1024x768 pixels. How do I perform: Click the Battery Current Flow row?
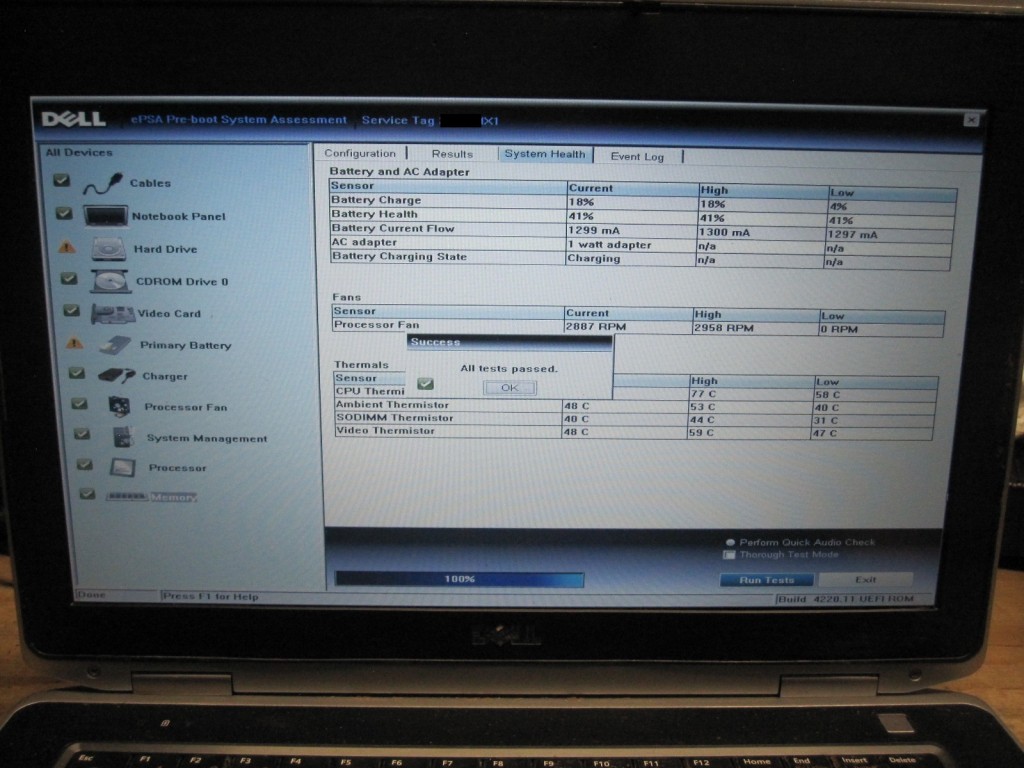(641, 231)
